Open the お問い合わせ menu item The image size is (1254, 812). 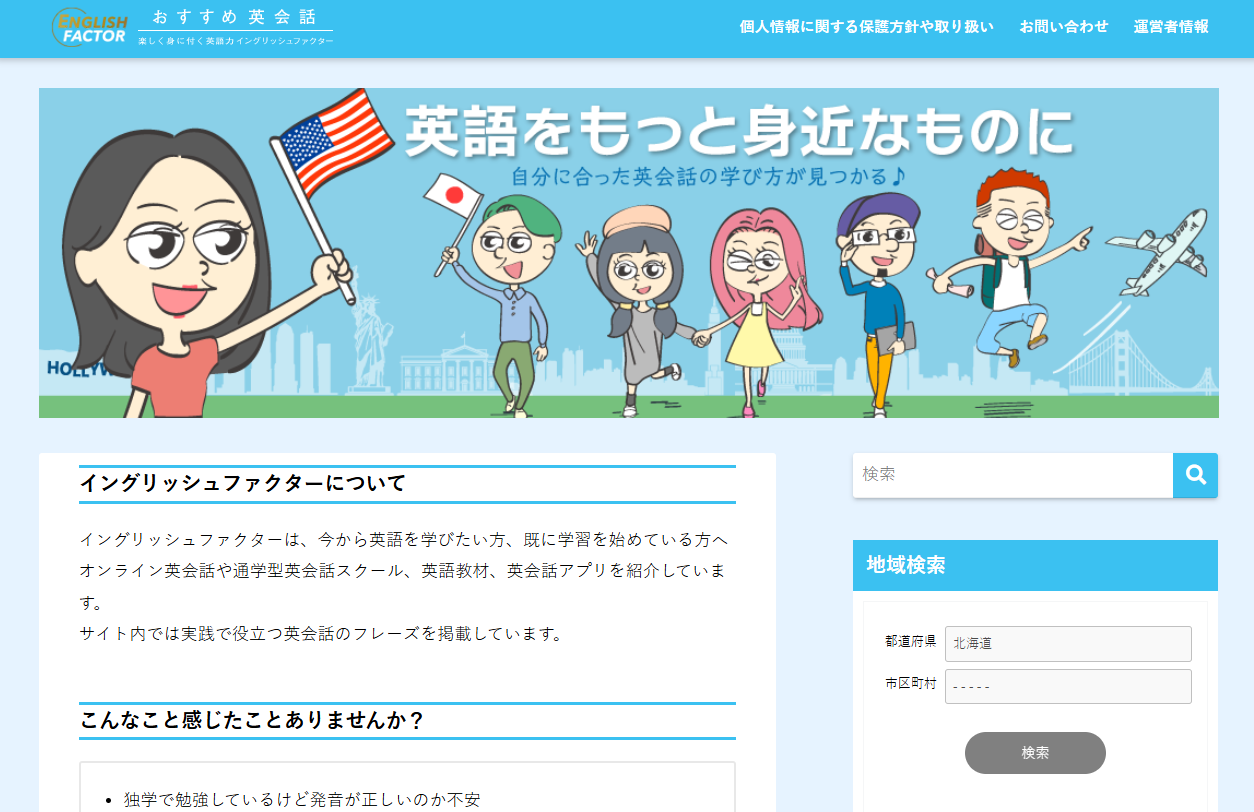[x=1064, y=27]
